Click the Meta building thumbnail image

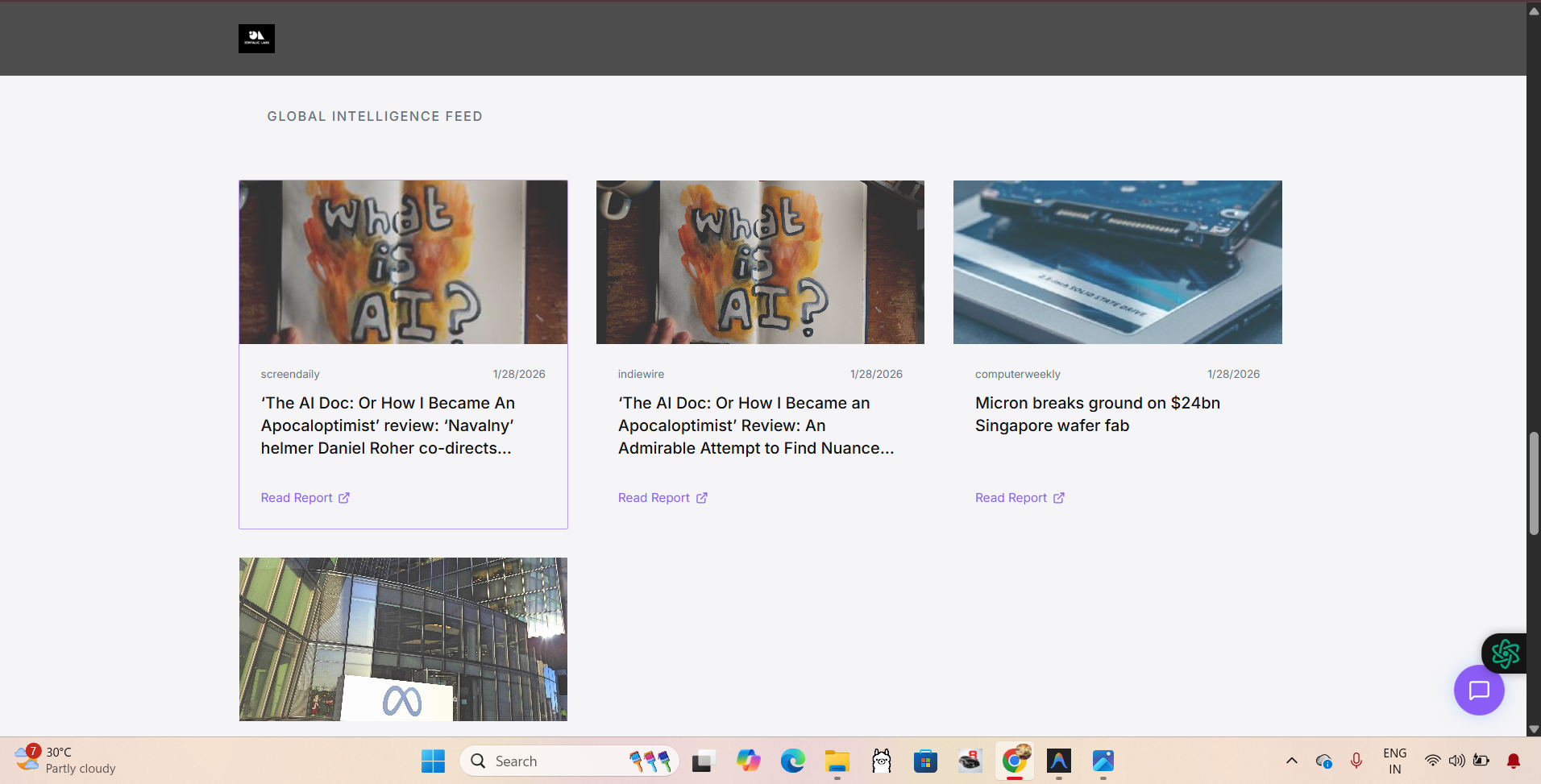click(403, 639)
